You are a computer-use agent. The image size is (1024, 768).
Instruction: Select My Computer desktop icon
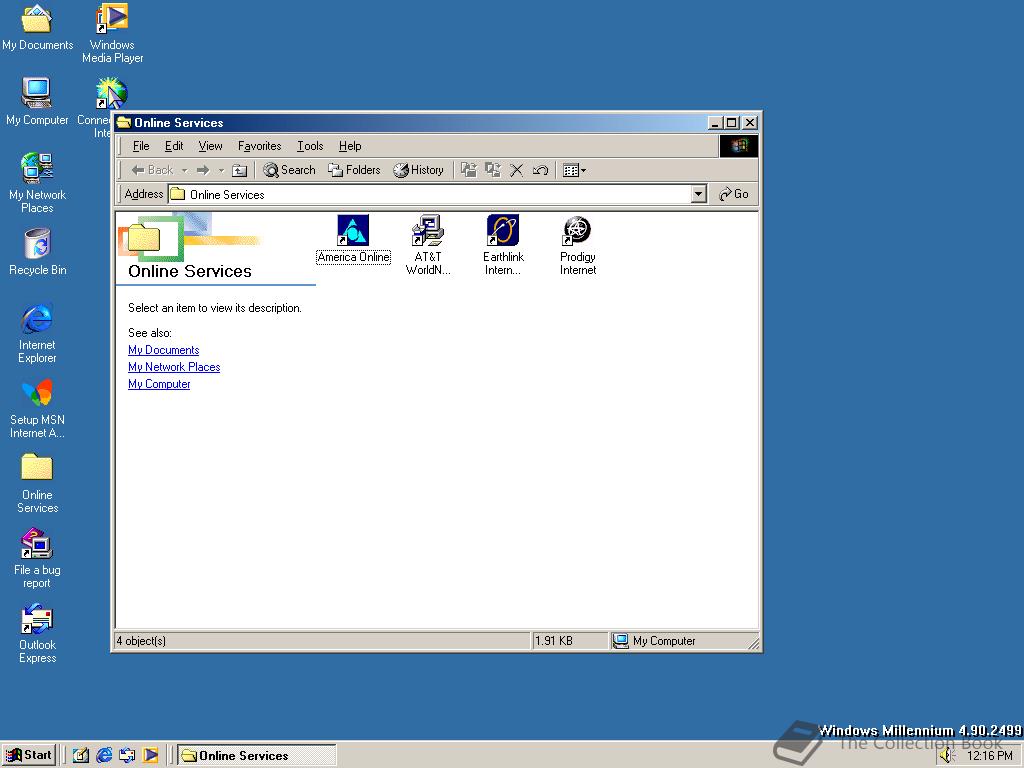point(37,103)
